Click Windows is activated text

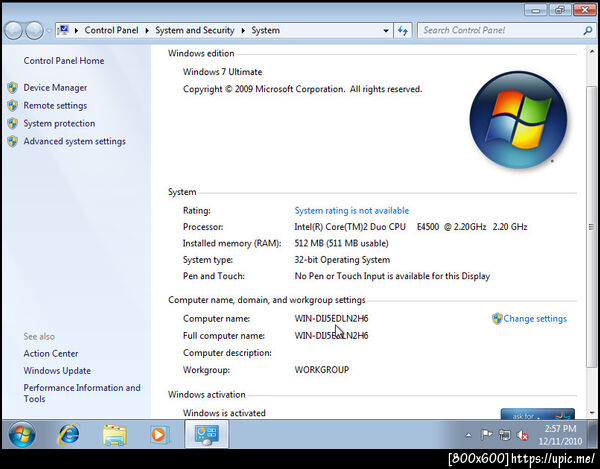(224, 413)
